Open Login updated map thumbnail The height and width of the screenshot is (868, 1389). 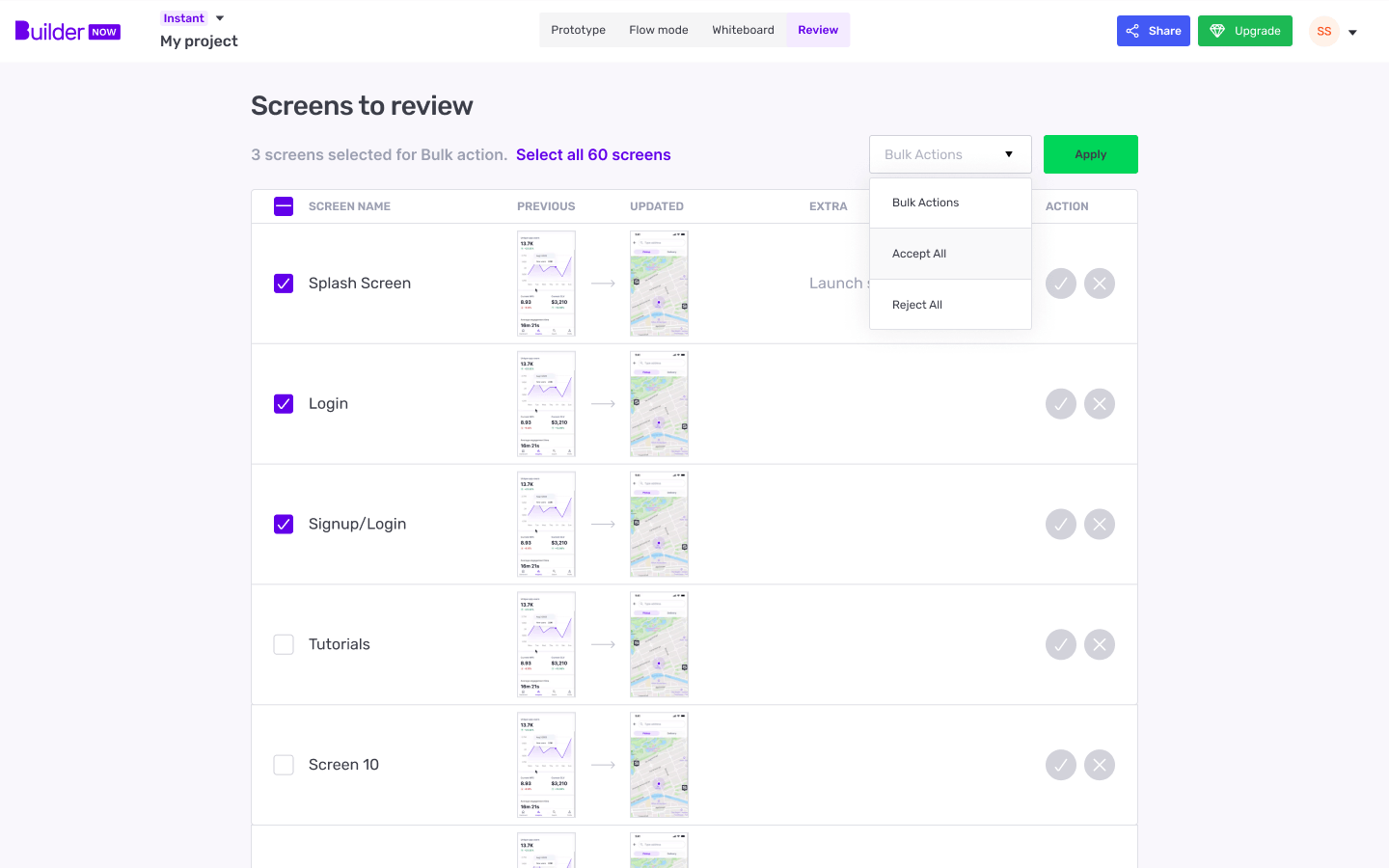click(659, 404)
